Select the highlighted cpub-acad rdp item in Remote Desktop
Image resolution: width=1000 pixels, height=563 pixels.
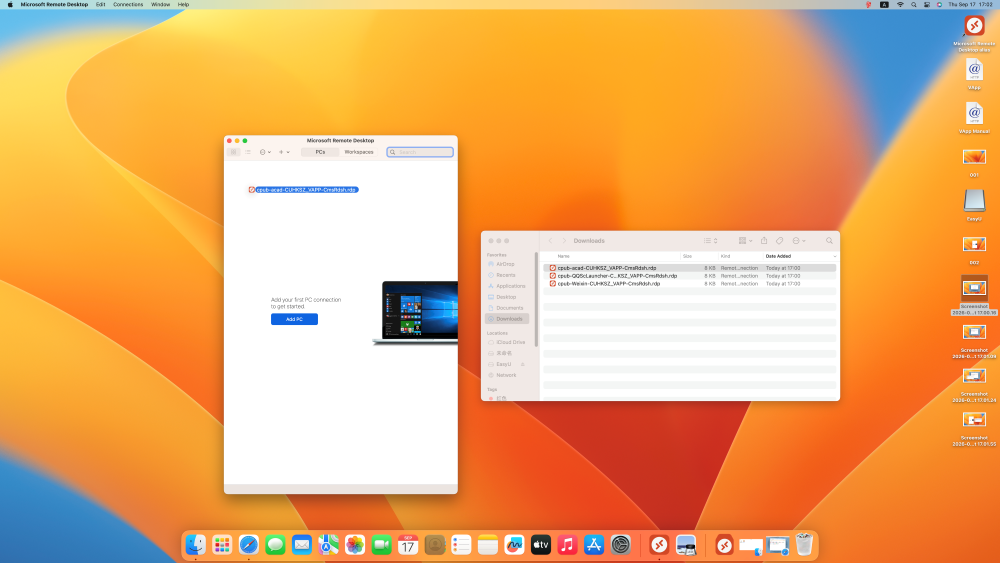pyautogui.click(x=303, y=190)
